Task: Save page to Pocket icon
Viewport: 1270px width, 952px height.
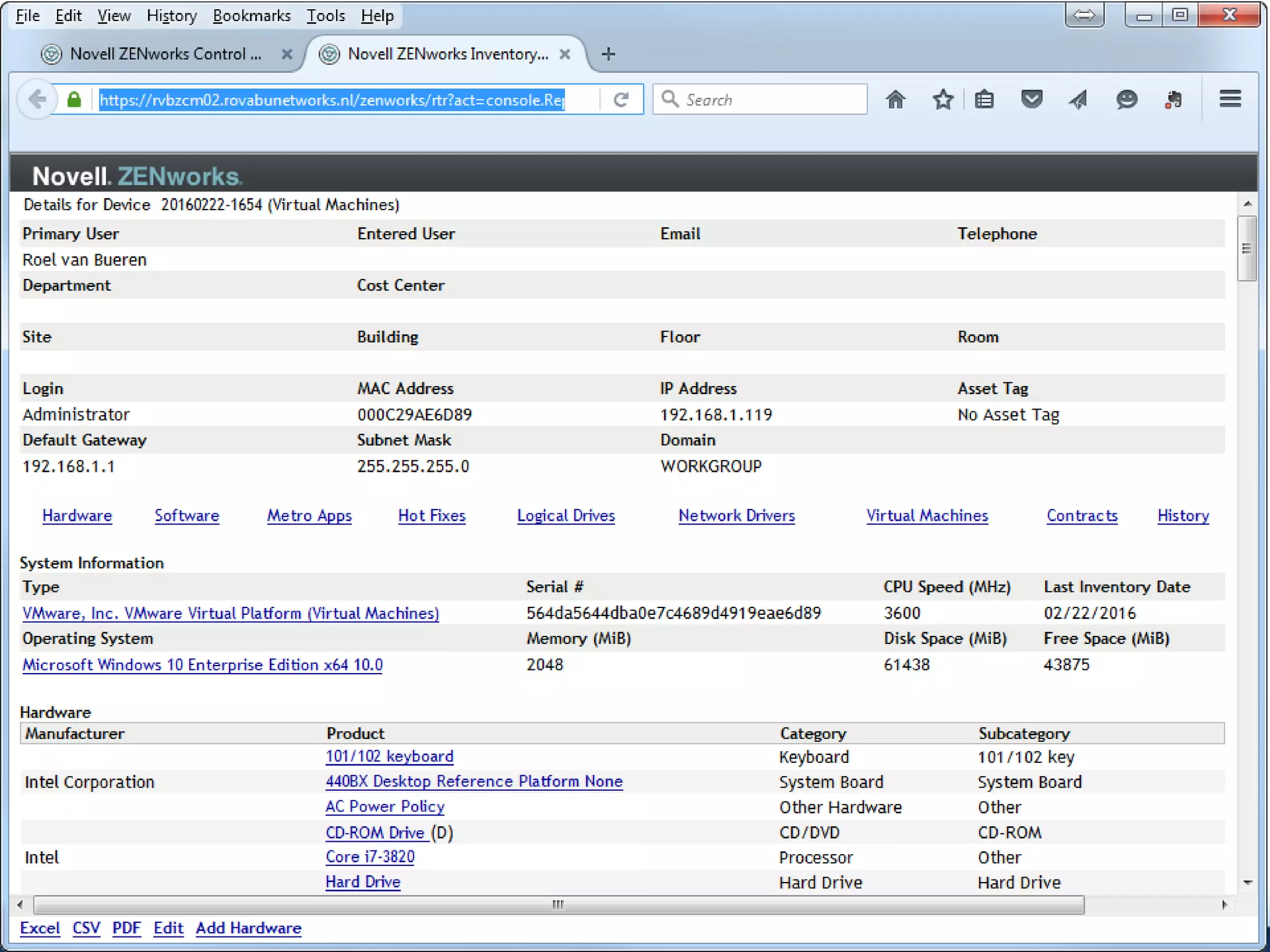Action: (1031, 99)
